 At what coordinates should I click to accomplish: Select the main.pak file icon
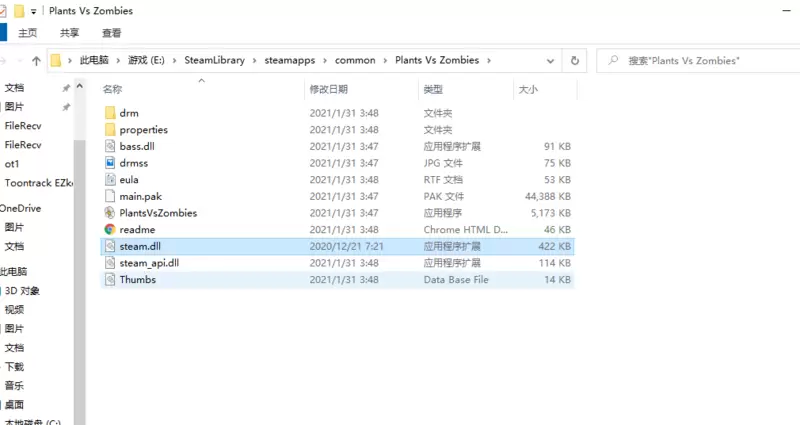pos(110,196)
